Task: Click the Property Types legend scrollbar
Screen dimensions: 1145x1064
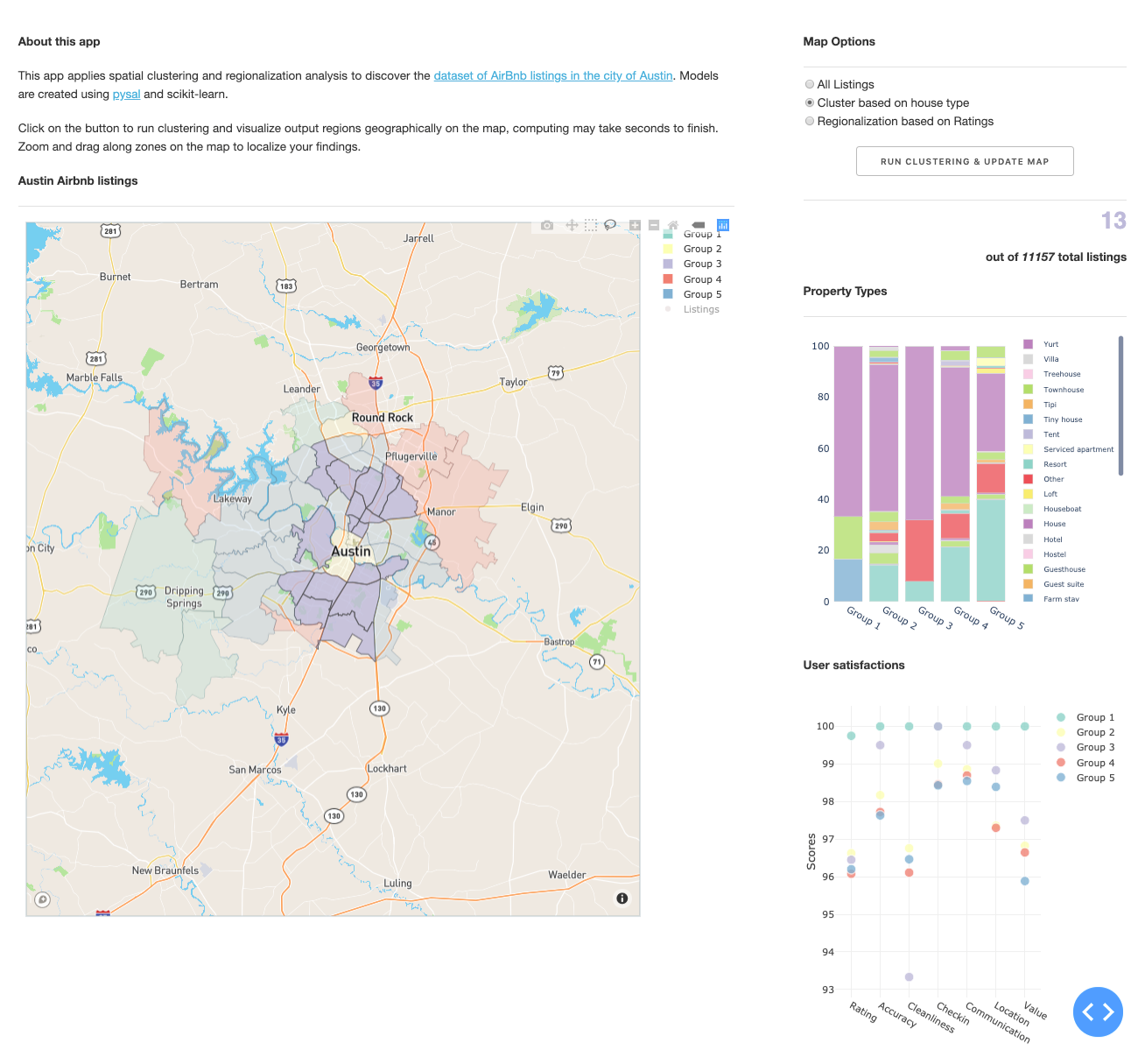Action: coord(1120,405)
